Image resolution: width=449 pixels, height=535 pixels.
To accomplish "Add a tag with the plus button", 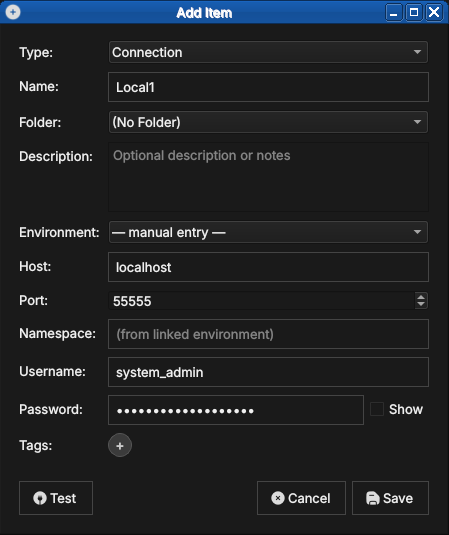I will (120, 445).
